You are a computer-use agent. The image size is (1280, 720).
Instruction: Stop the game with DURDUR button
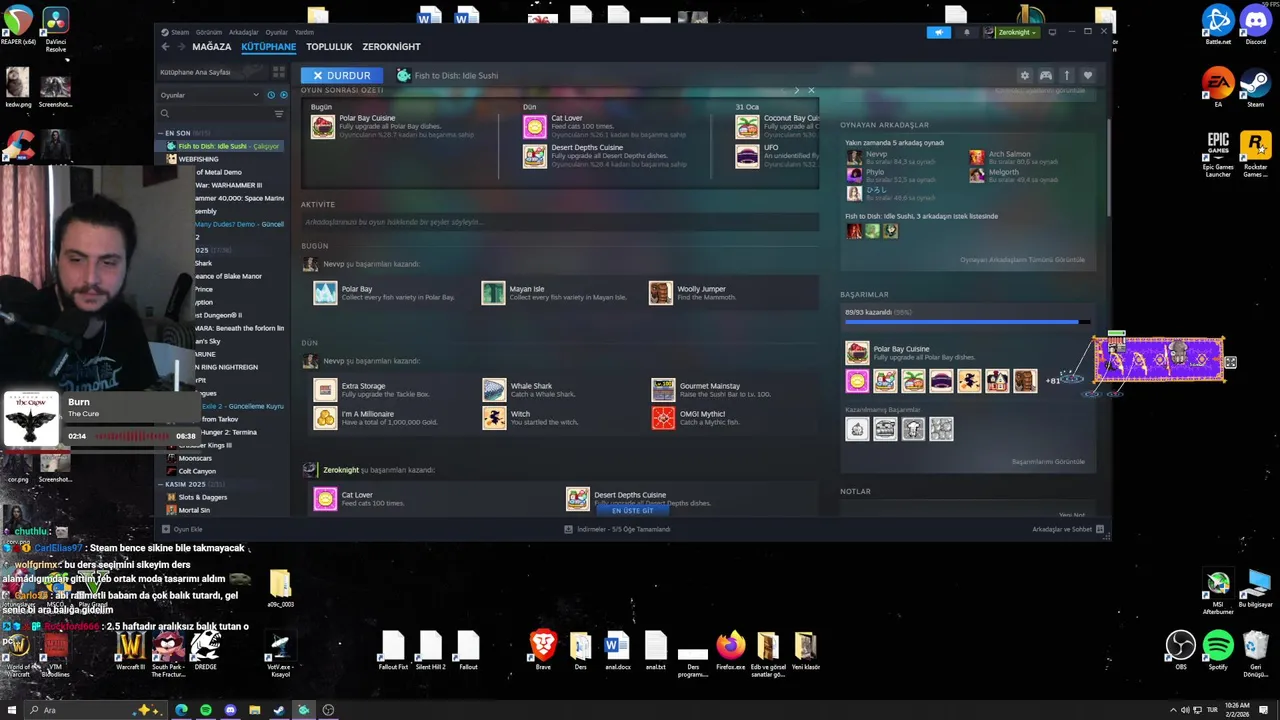coord(341,75)
